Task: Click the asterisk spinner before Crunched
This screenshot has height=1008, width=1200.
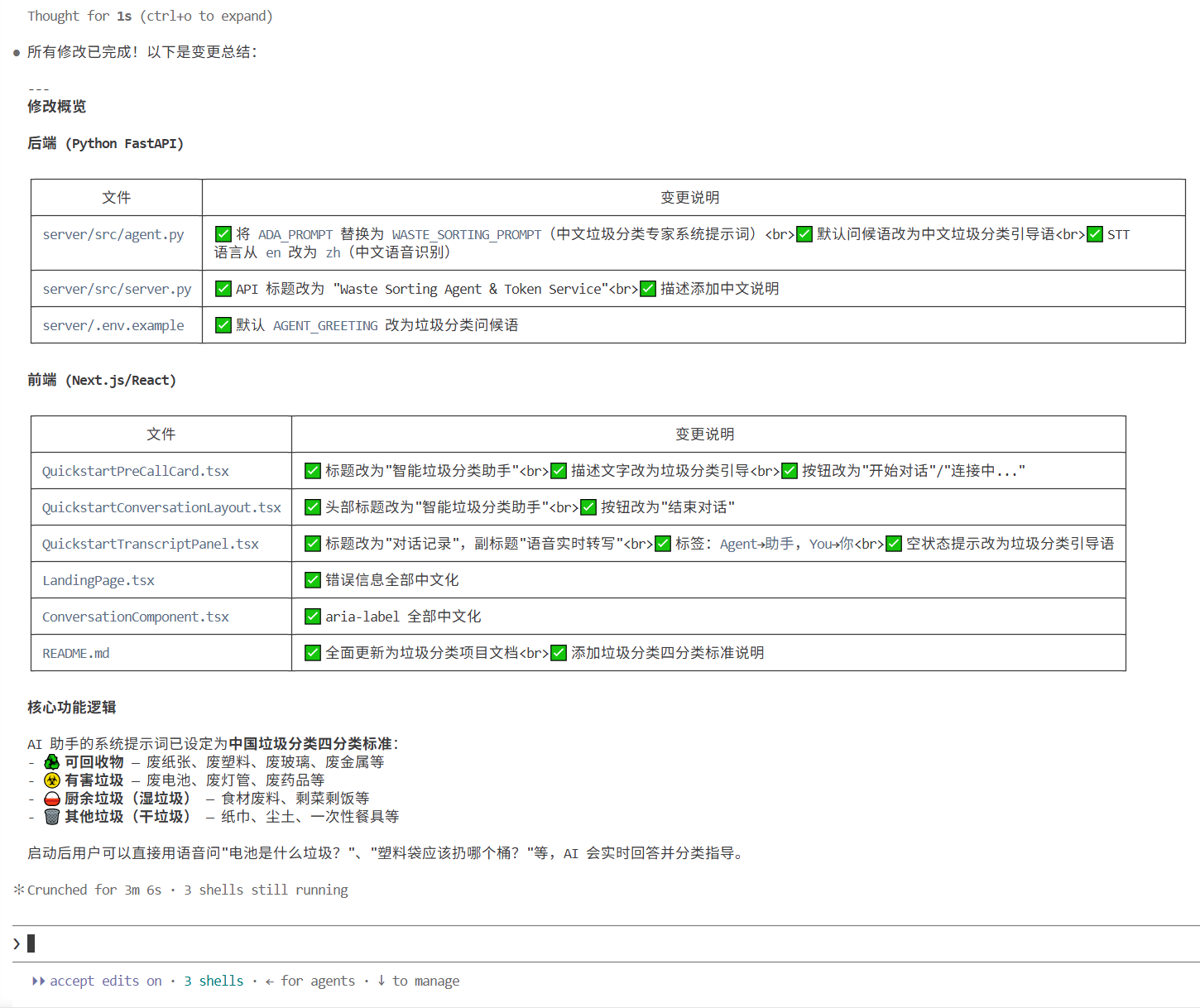Action: pyautogui.click(x=19, y=890)
